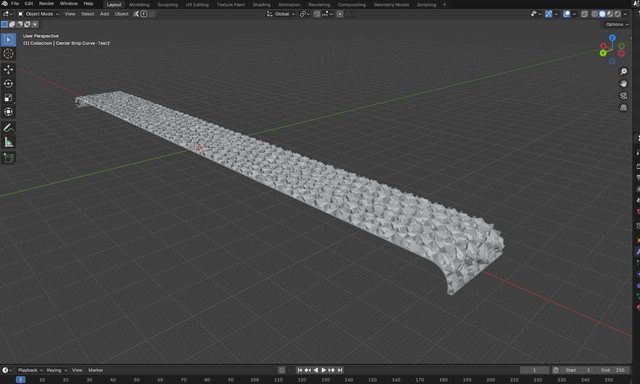The image size is (640, 384).
Task: Switch to wireframe viewport shading
Action: (x=595, y=14)
